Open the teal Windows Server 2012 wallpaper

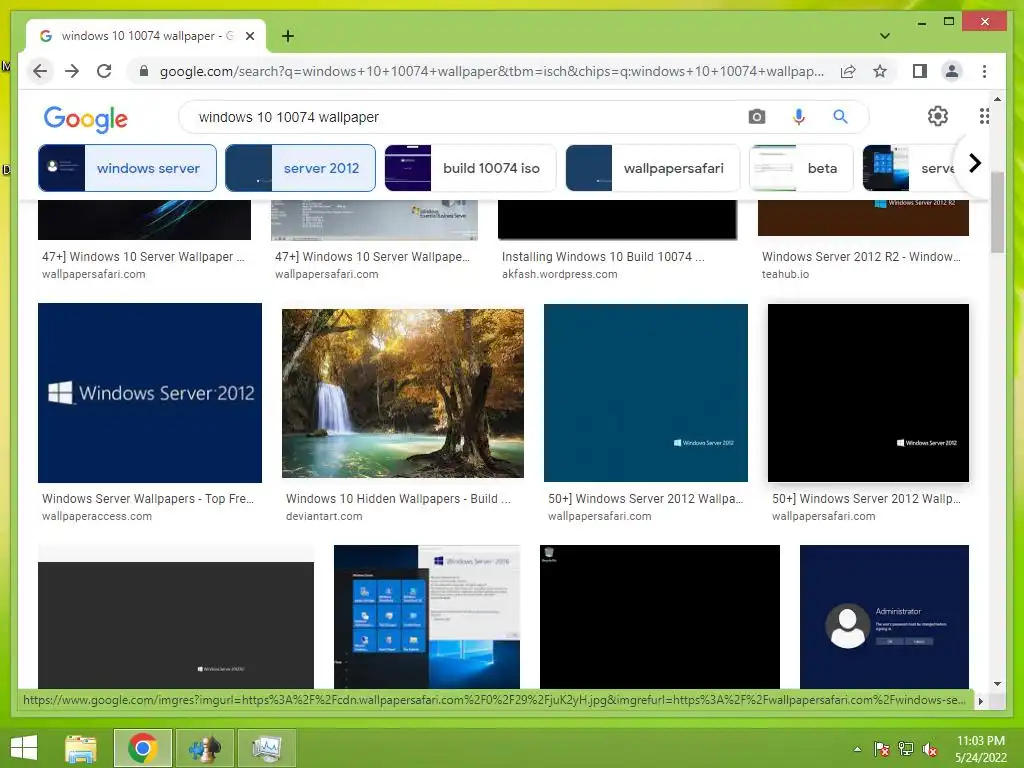click(646, 392)
